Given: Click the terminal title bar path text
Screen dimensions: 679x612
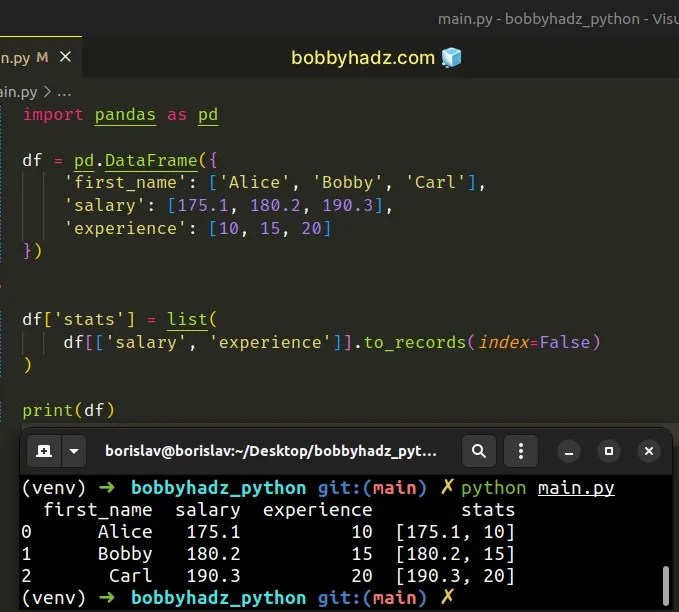Looking at the screenshot, I should [271, 451].
